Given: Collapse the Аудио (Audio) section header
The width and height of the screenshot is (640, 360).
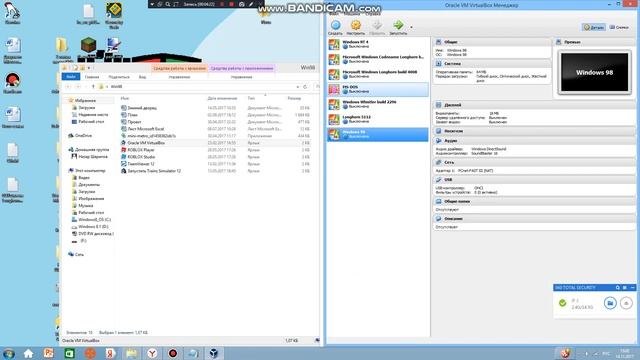Looking at the screenshot, I should [x=534, y=140].
